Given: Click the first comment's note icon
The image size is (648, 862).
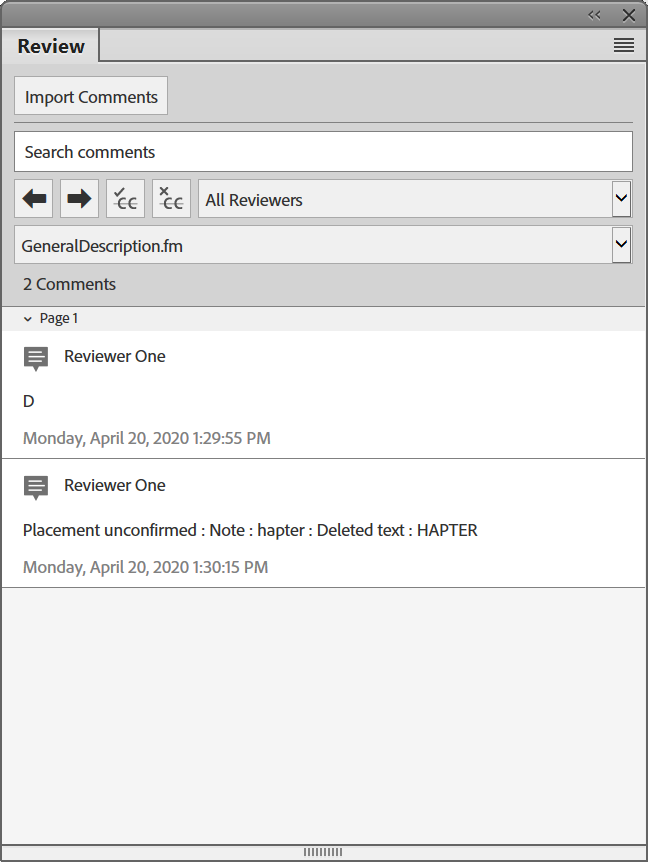Looking at the screenshot, I should [x=36, y=358].
